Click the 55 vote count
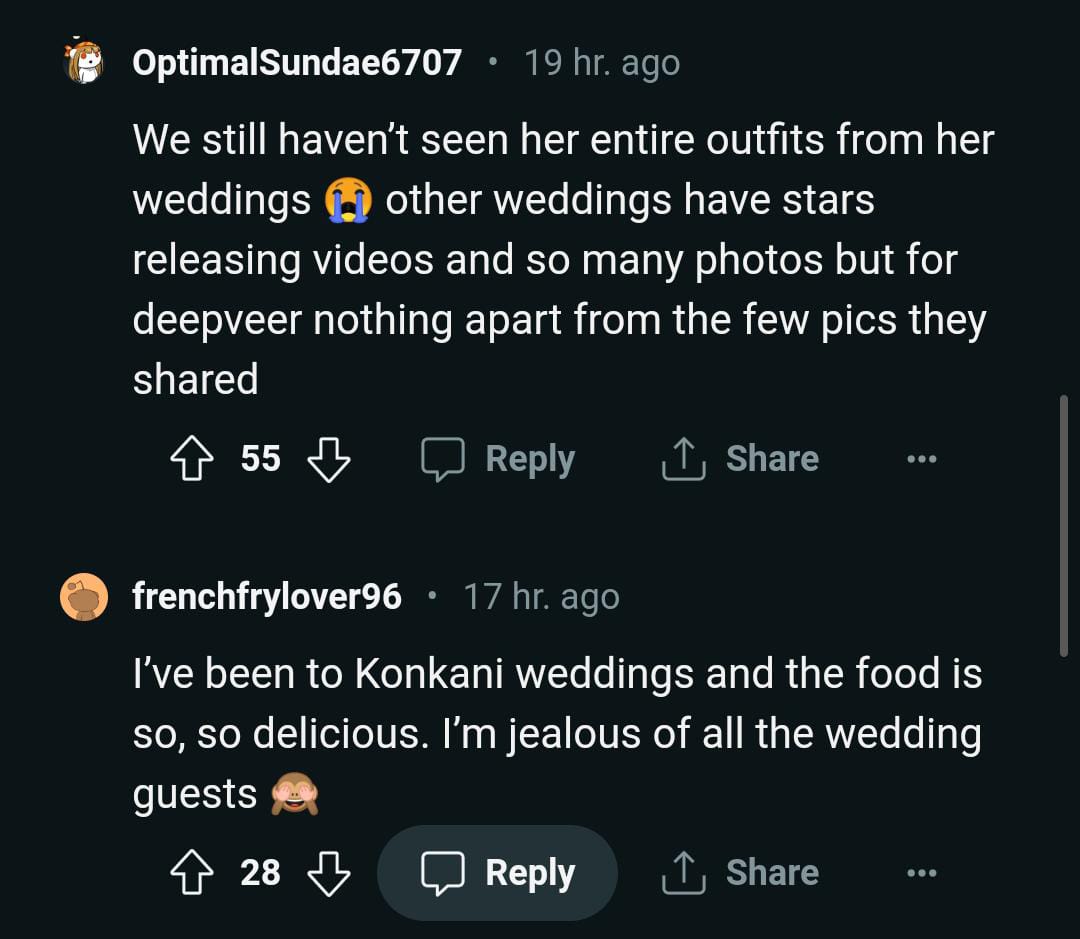 (260, 459)
